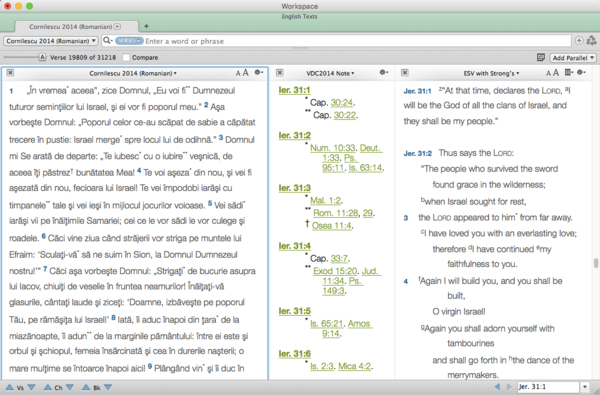Follow the Mal. 1:2 cross-reference
The height and width of the screenshot is (395, 600).
coord(325,201)
